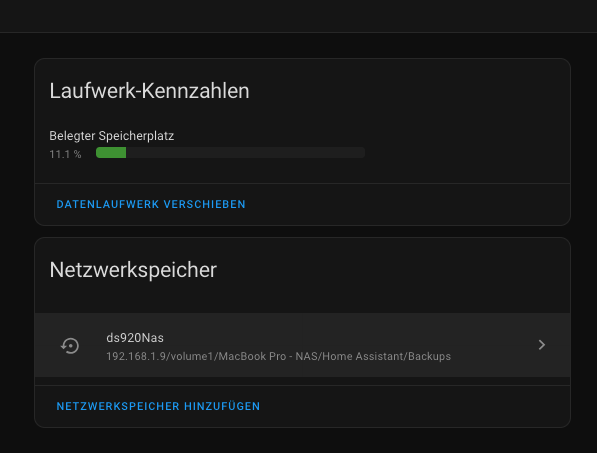
Task: Click the Laufwerk-Kennzahlen card heading
Action: pos(149,91)
